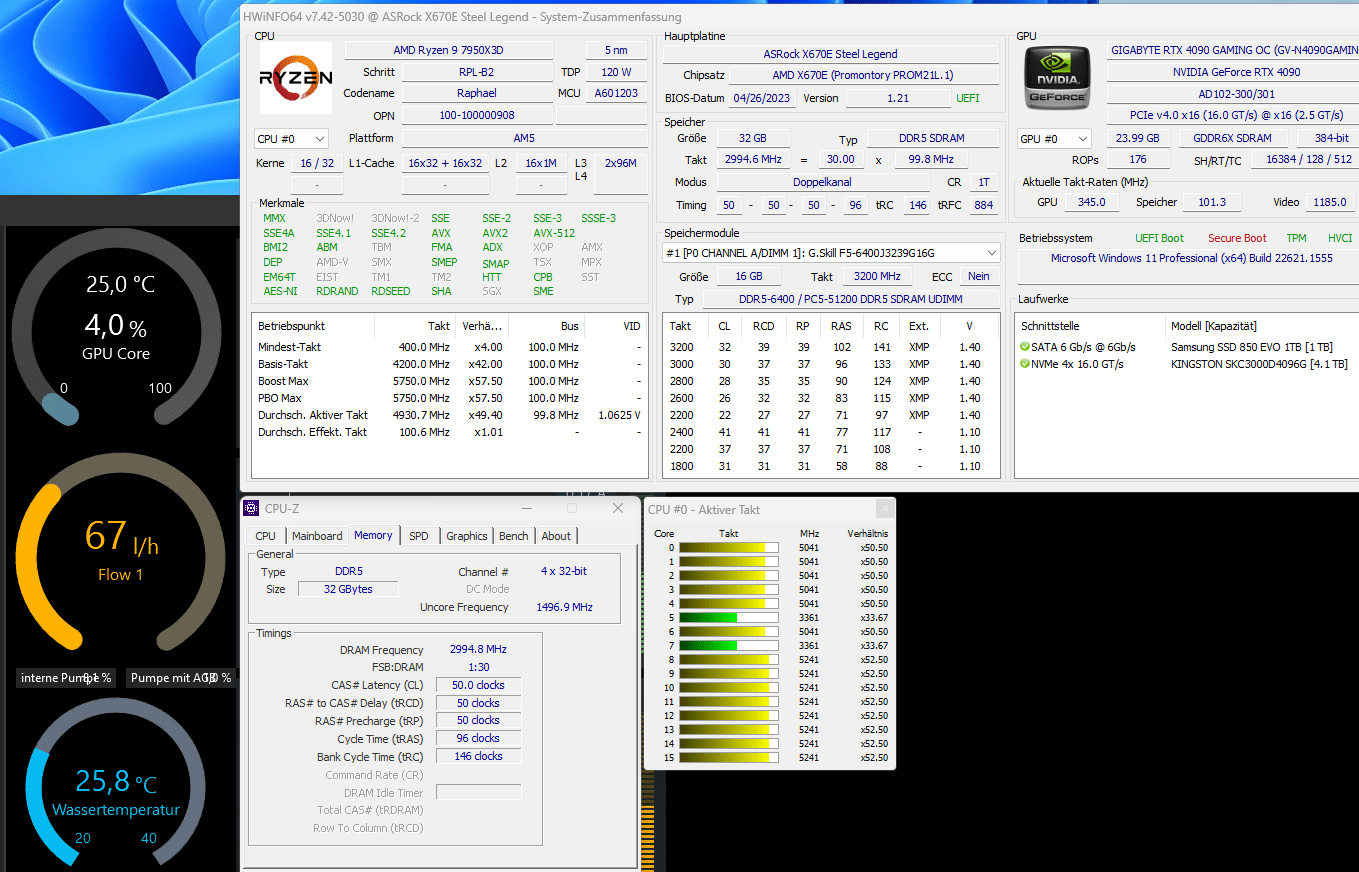Screen dimensions: 1359x872
Task: Open the Graphics tab in CPU-Z
Action: click(x=467, y=536)
